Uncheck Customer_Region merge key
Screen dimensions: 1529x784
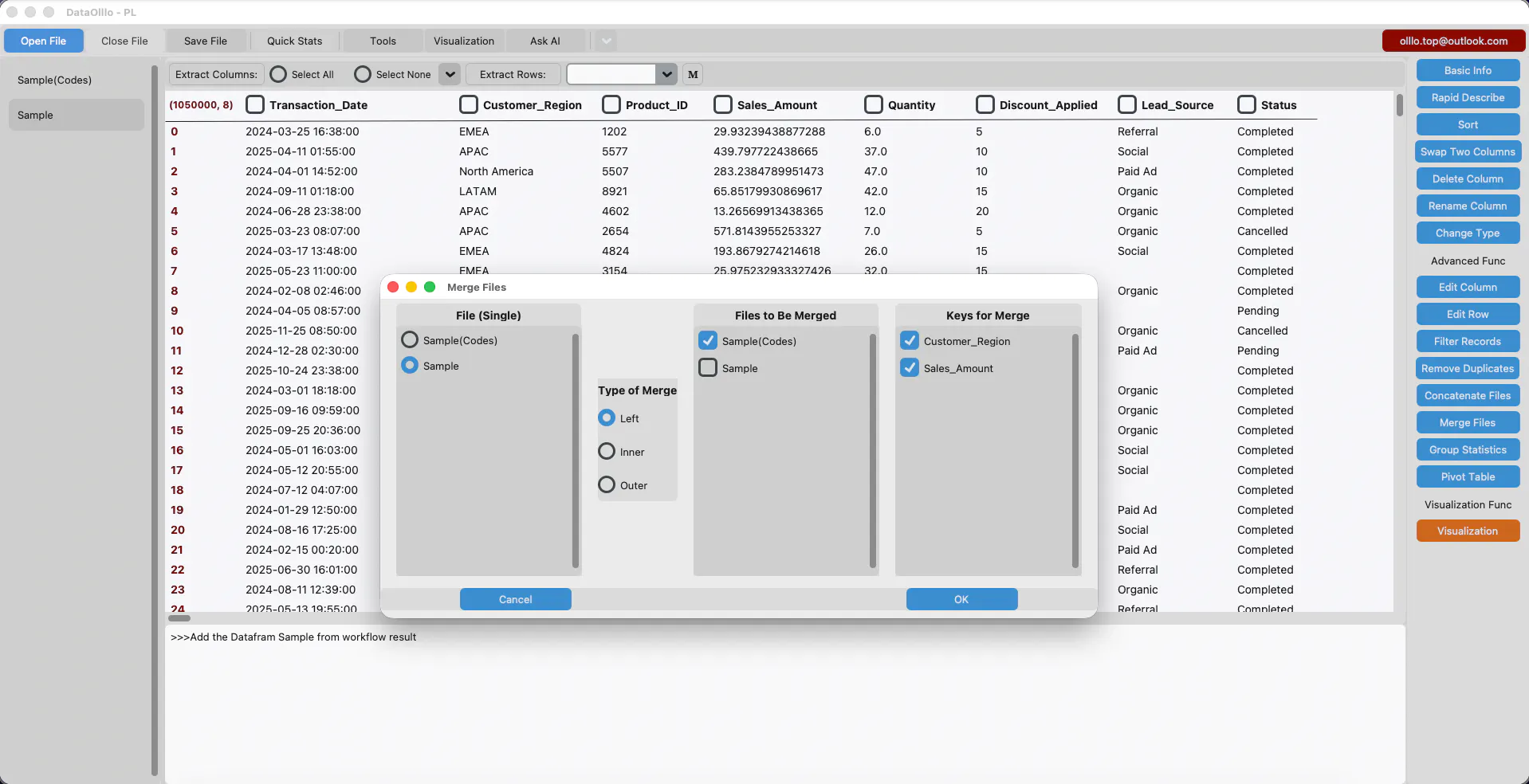[910, 340]
